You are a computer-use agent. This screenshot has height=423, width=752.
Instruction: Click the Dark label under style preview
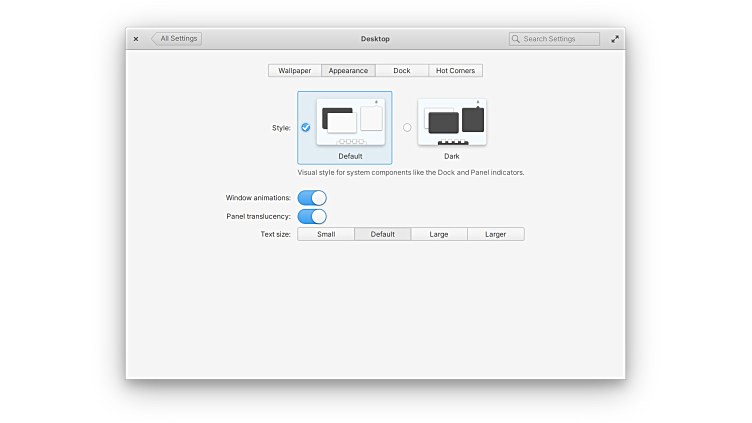pos(452,157)
